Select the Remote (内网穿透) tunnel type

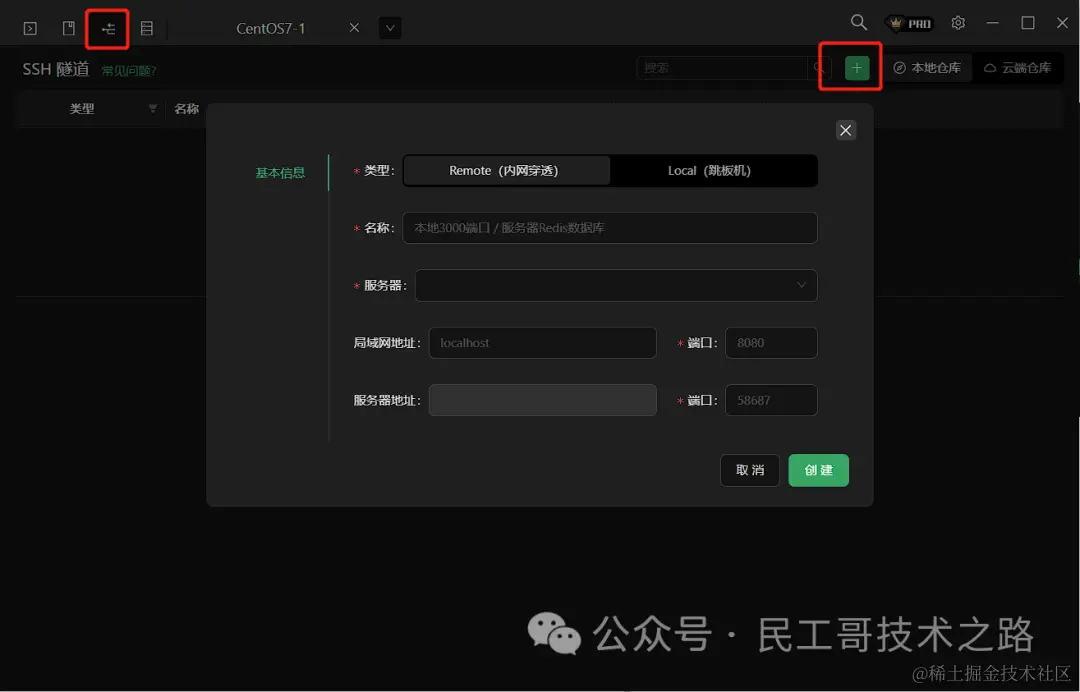click(506, 170)
